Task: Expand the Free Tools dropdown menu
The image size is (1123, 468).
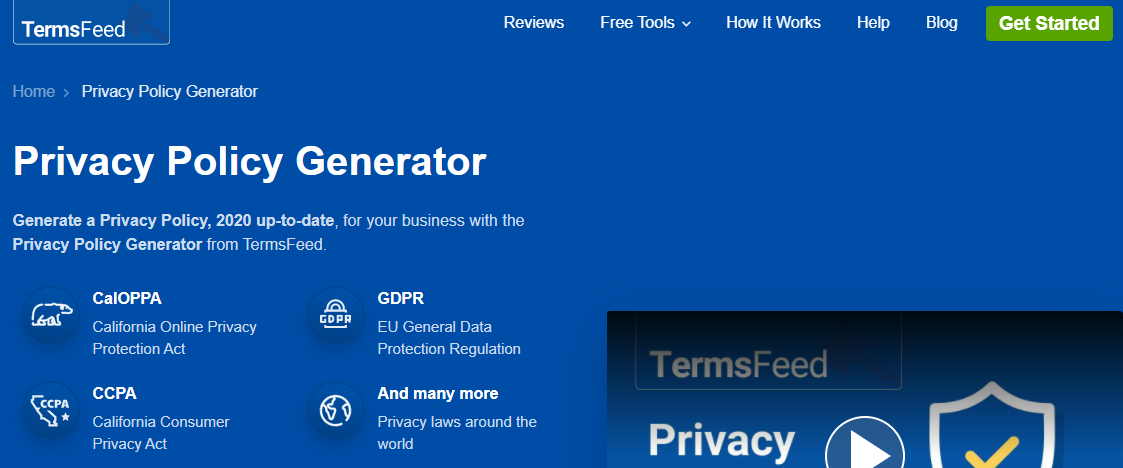Action: [x=645, y=23]
